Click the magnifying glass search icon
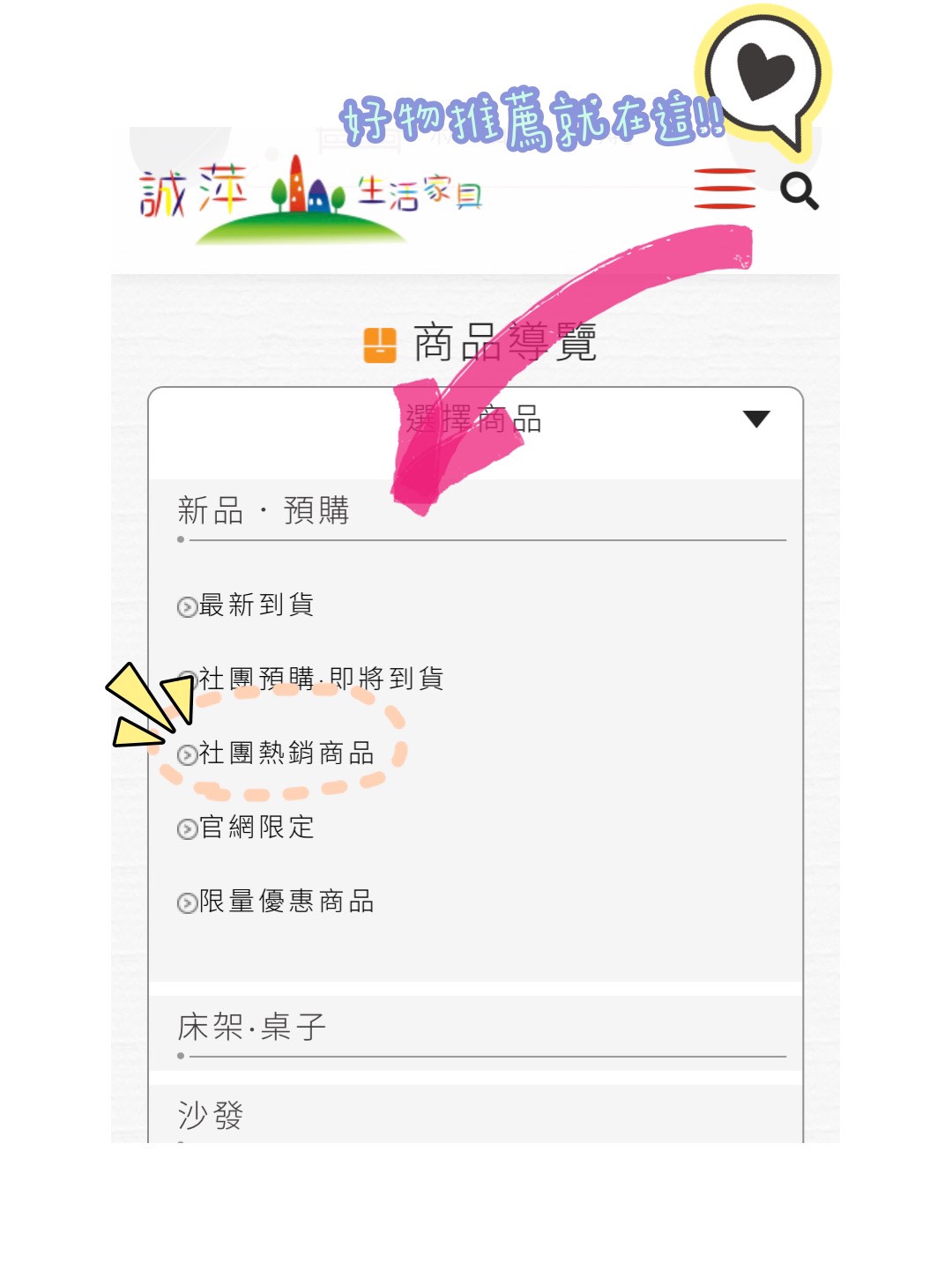The height and width of the screenshot is (1270, 952). tap(800, 191)
